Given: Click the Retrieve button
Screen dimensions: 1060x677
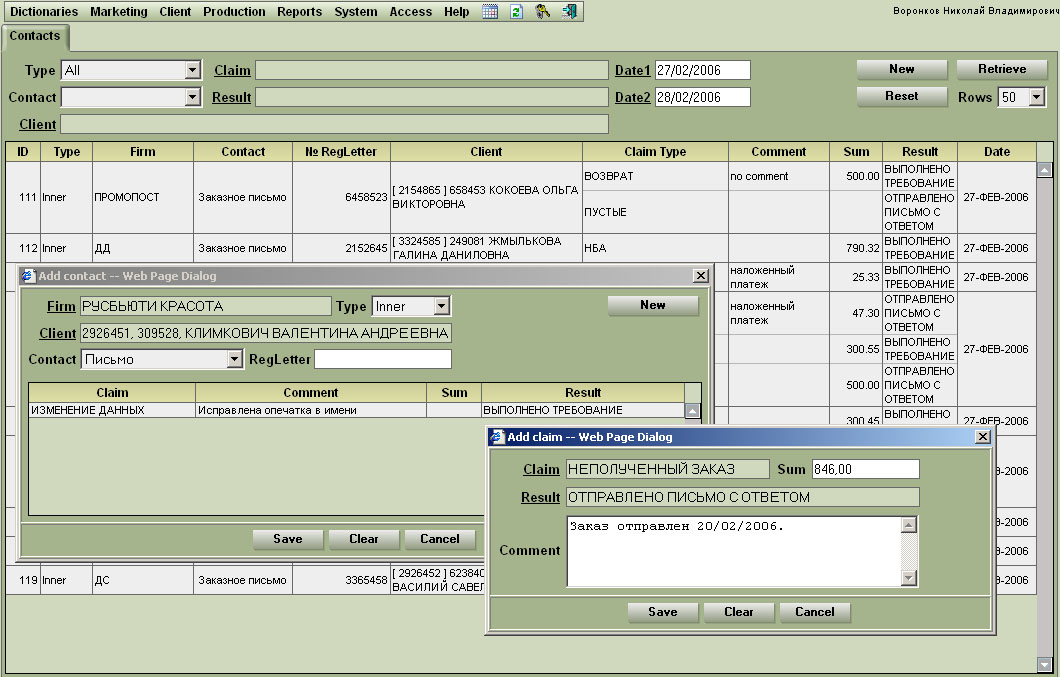Looking at the screenshot, I should pyautogui.click(x=1002, y=69).
